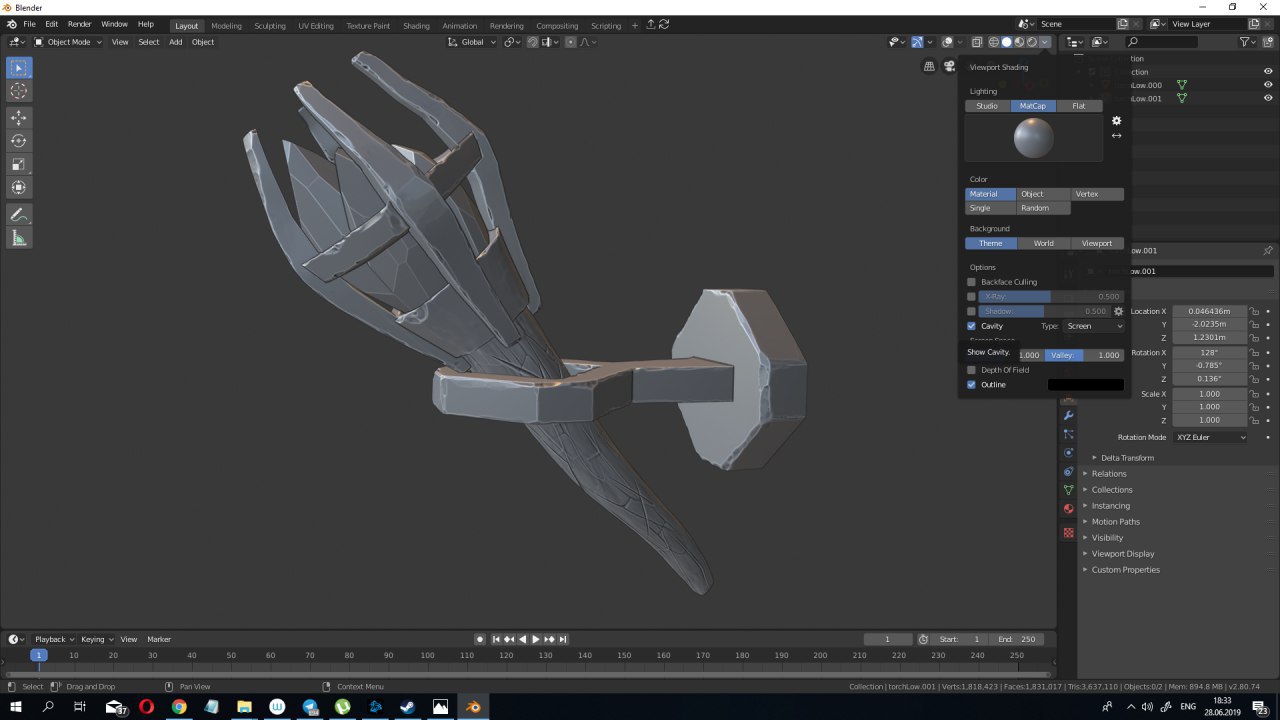Image resolution: width=1280 pixels, height=720 pixels.
Task: Switch to wireframe shading mode
Action: tap(994, 42)
